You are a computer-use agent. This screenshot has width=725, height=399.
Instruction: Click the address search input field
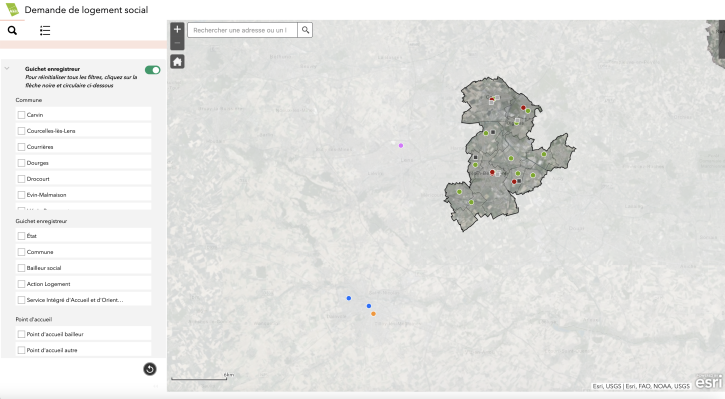[x=242, y=30]
